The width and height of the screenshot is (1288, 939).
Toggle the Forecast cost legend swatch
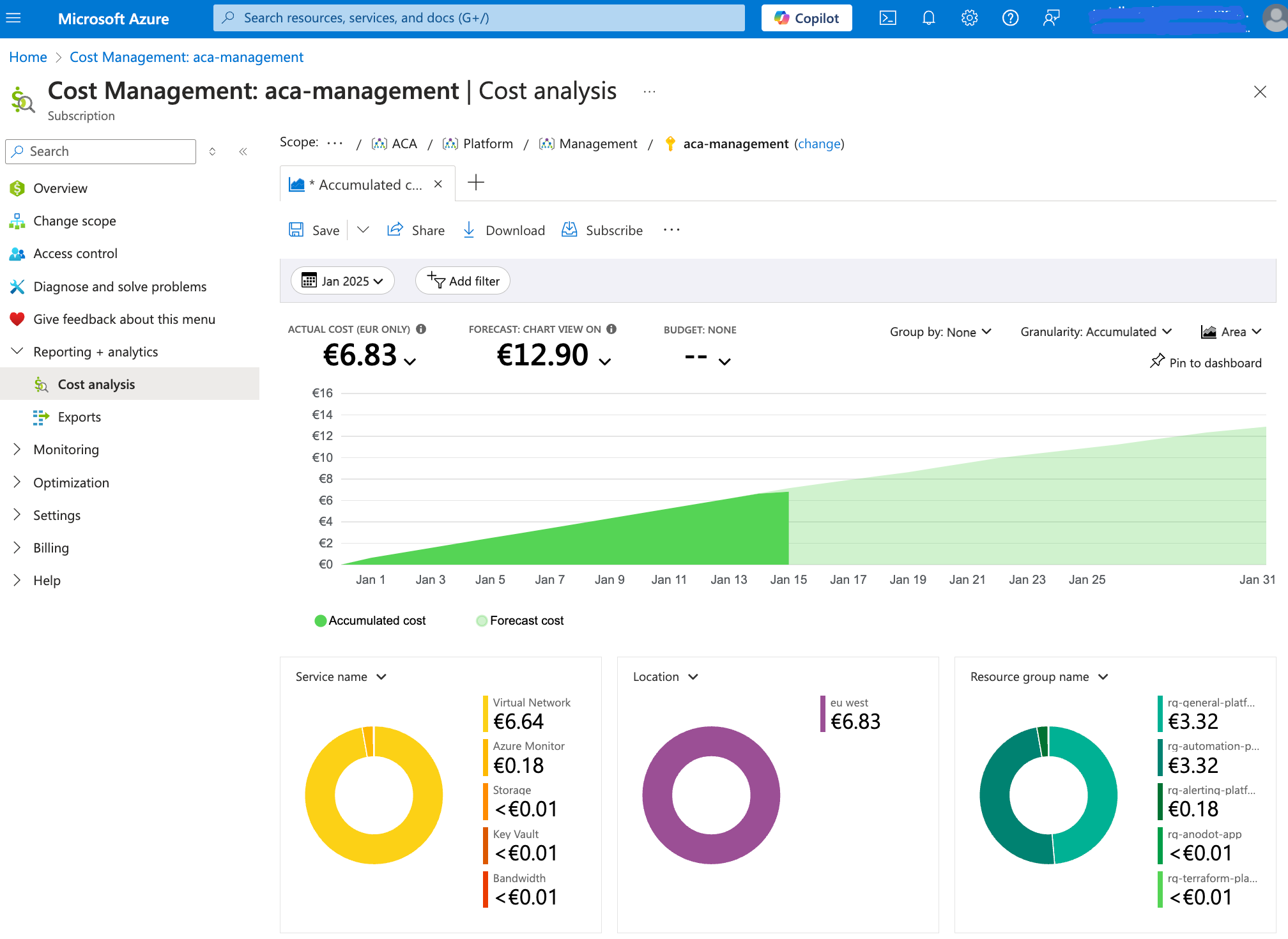[x=482, y=621]
